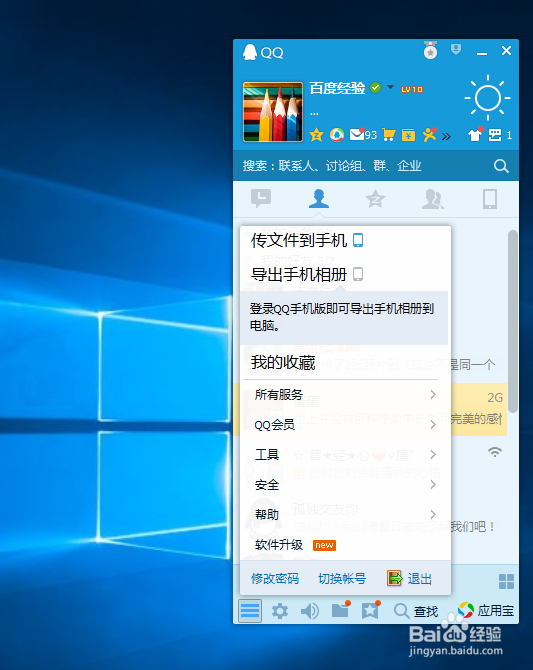Switch to the groups tab
Screen dimensions: 533x670
433,199
